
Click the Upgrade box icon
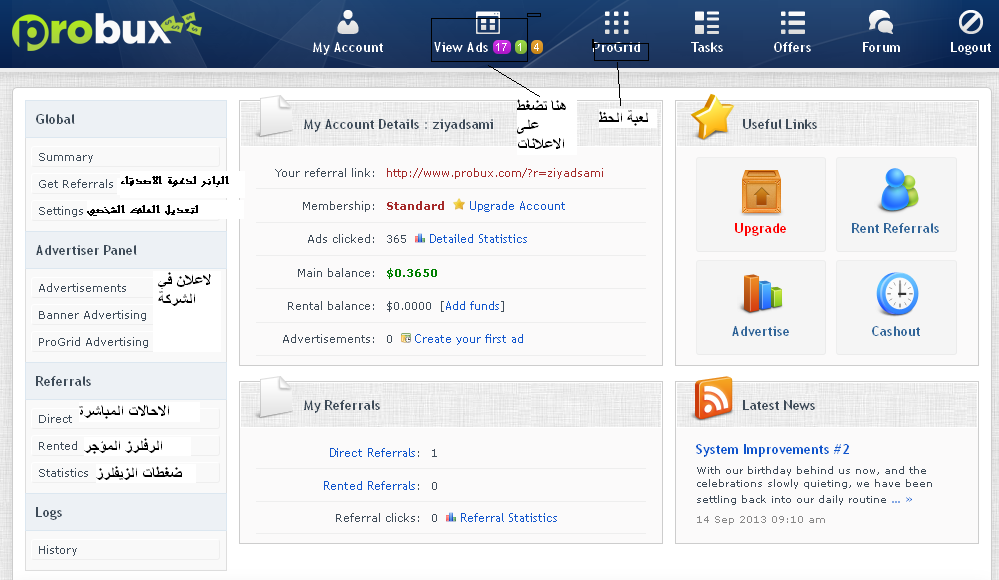click(761, 191)
